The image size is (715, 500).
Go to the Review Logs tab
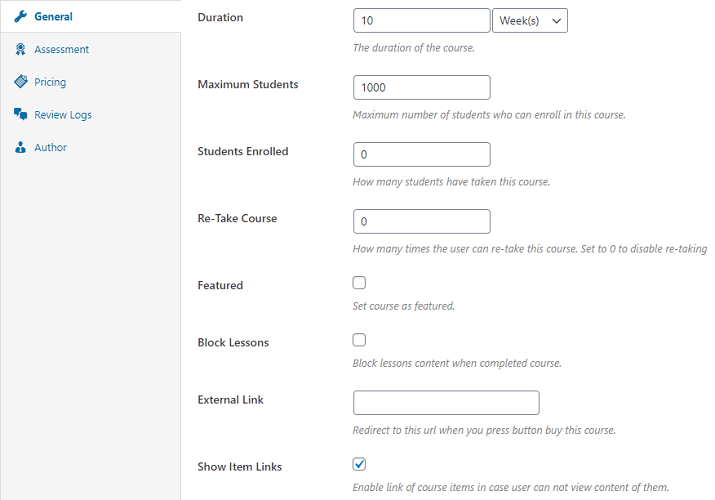pos(62,115)
